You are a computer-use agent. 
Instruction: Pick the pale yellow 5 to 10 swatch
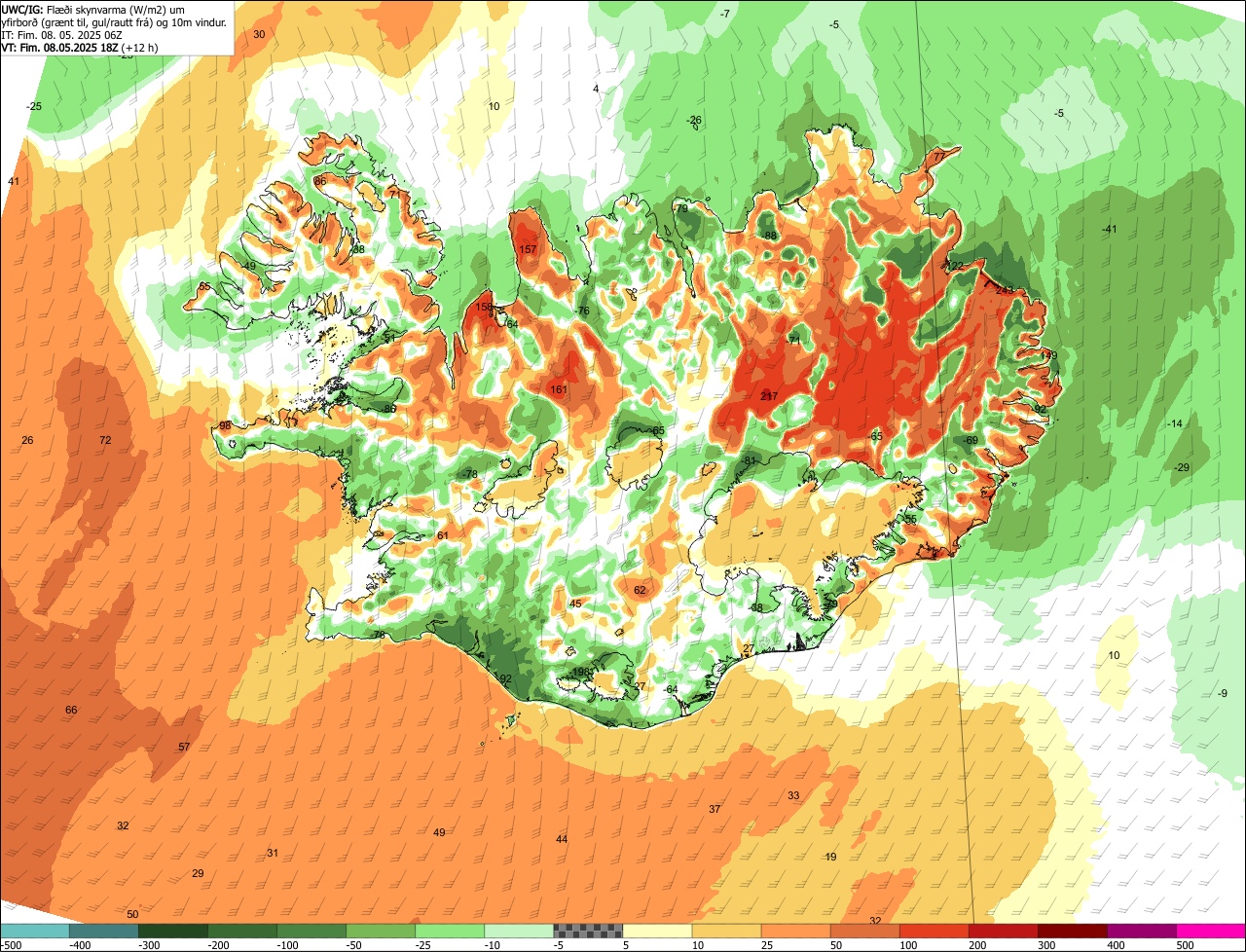[657, 931]
